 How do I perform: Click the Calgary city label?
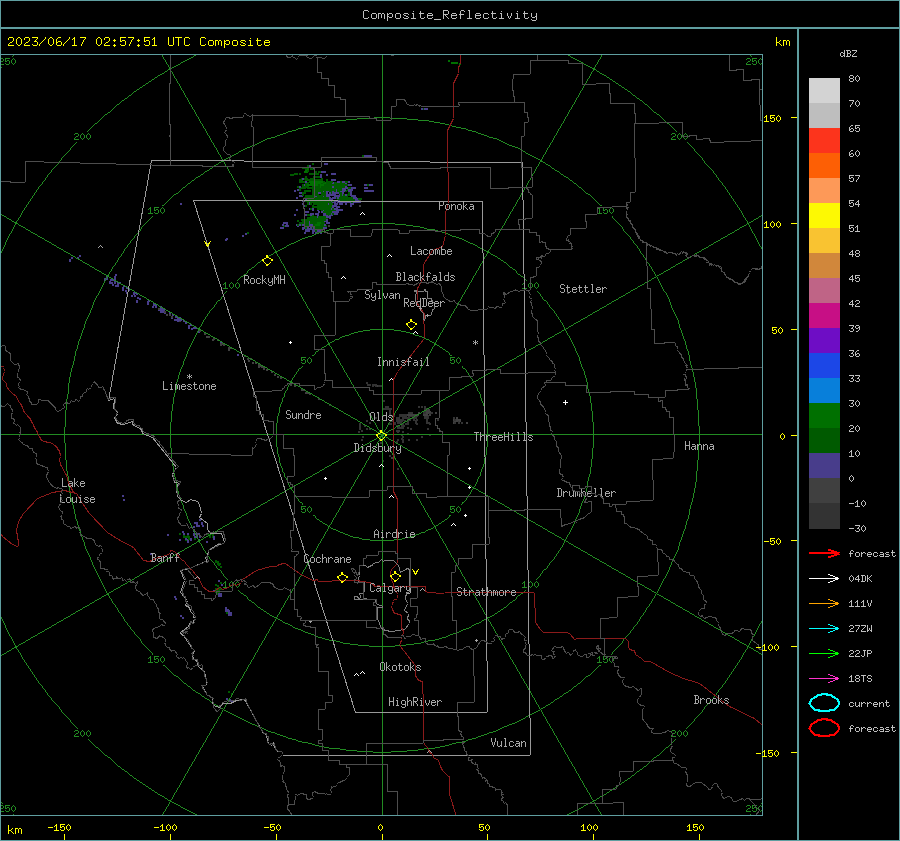(390, 588)
